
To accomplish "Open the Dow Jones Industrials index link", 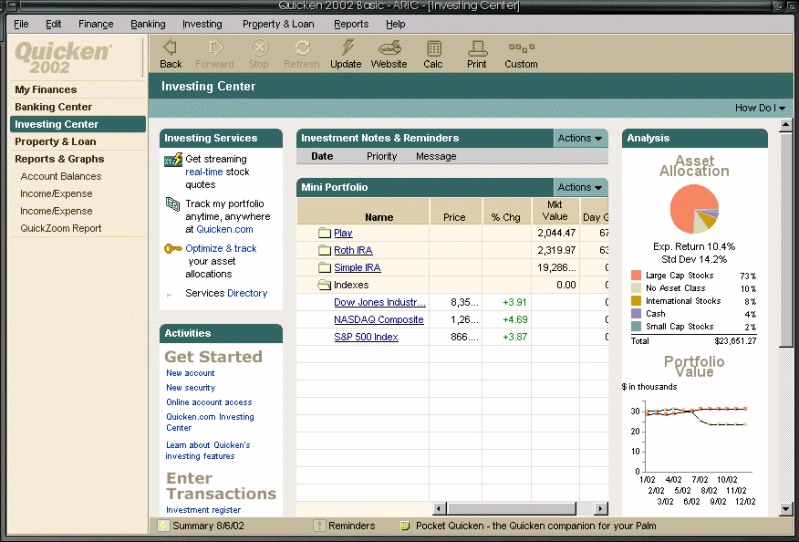I will coord(380,302).
